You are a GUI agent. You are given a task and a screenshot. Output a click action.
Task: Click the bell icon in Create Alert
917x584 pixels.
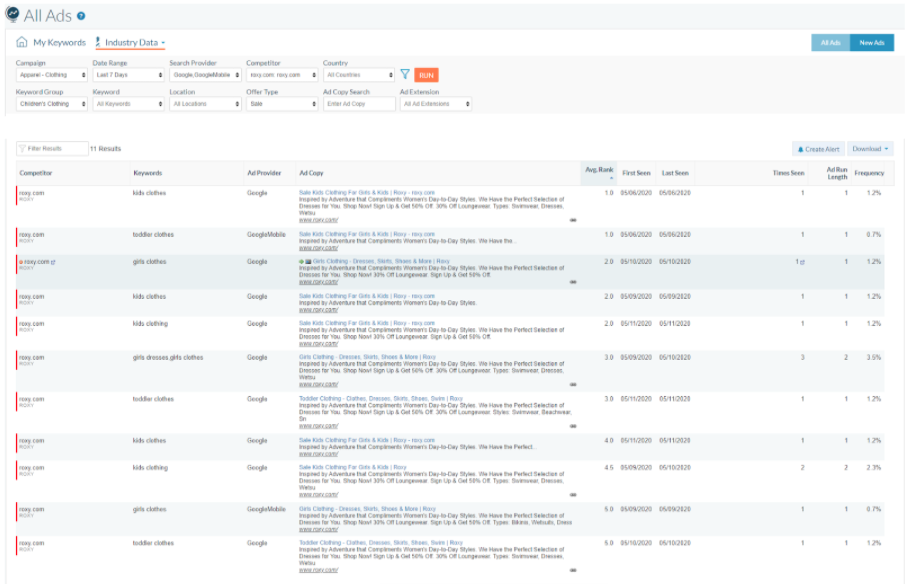[801, 150]
